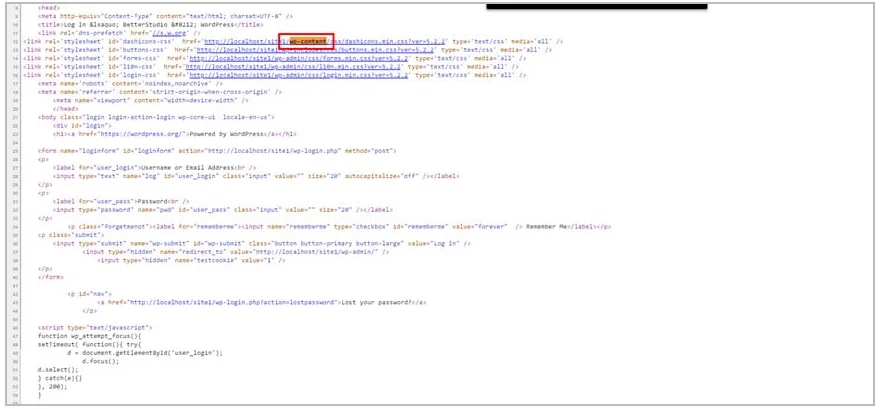Click the input name="log" line
This screenshot has height=409, width=880.
pyautogui.click(x=256, y=176)
